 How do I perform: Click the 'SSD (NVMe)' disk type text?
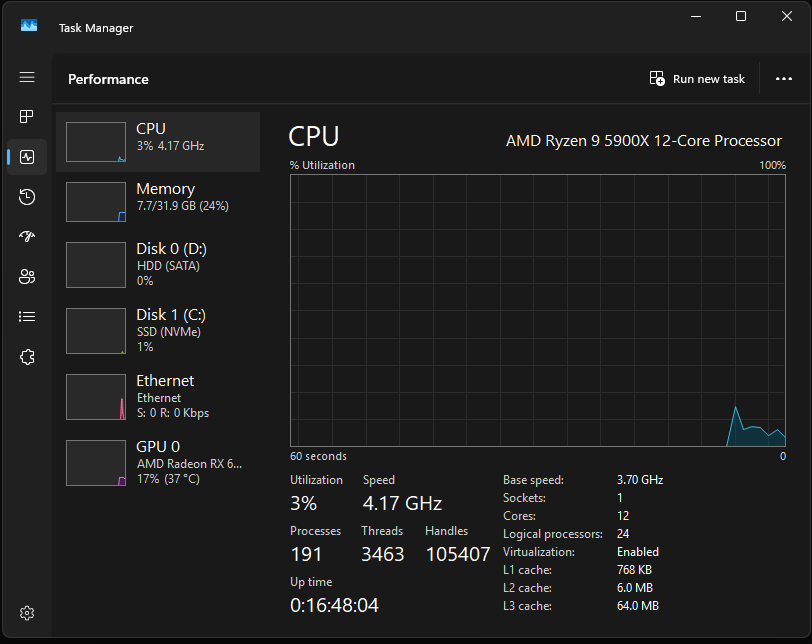[x=169, y=332]
